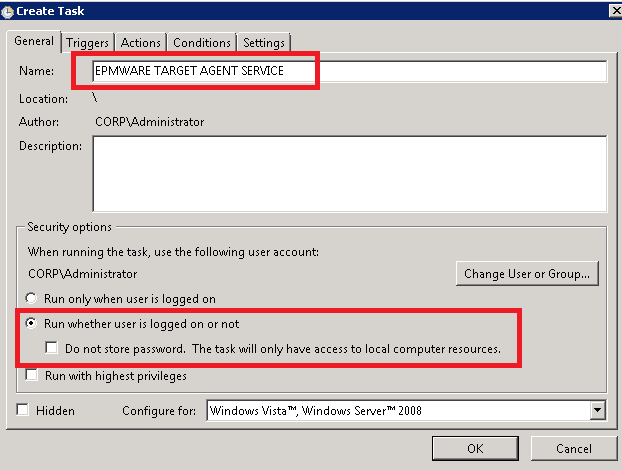
Task: Open the Triggers tab
Action: pos(88,42)
